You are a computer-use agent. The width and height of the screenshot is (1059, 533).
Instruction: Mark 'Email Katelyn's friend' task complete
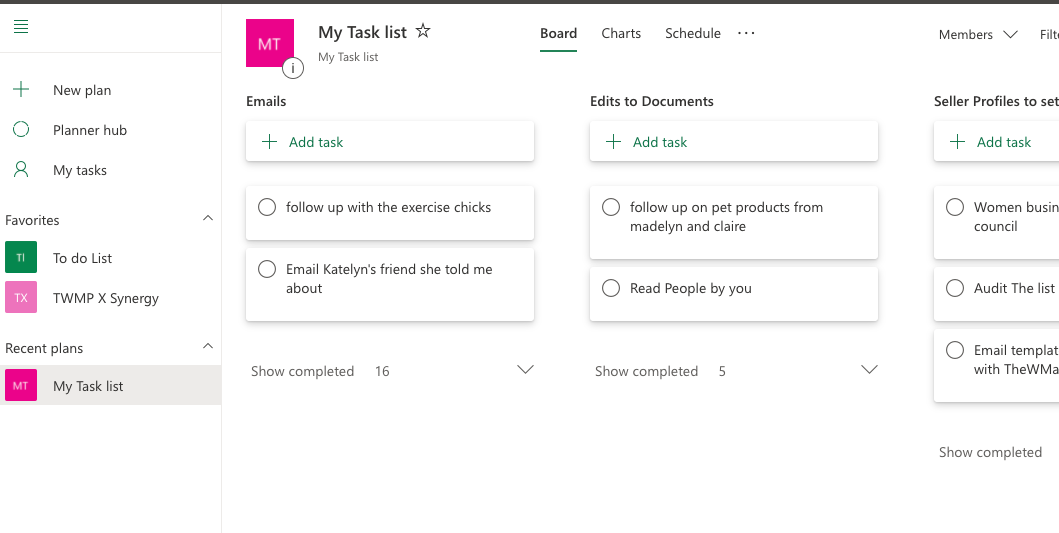point(267,269)
